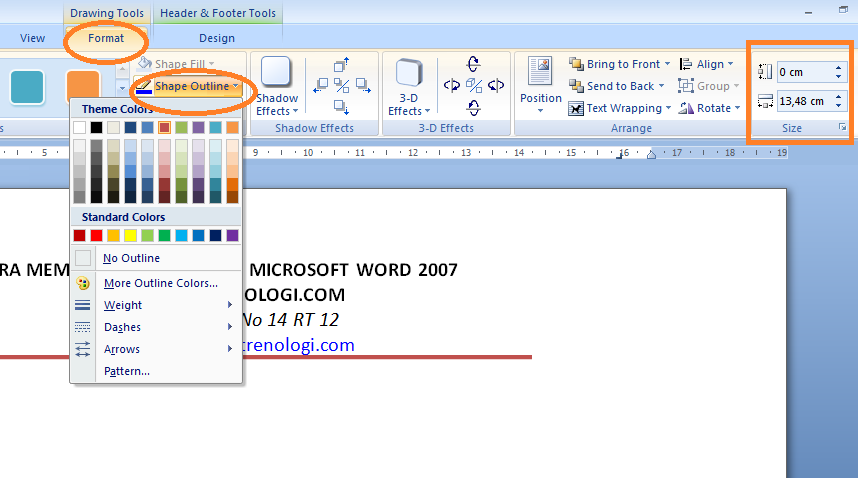Pick the selected red theme color swatch
Image resolution: width=858 pixels, height=478 pixels.
pyautogui.click(x=164, y=127)
